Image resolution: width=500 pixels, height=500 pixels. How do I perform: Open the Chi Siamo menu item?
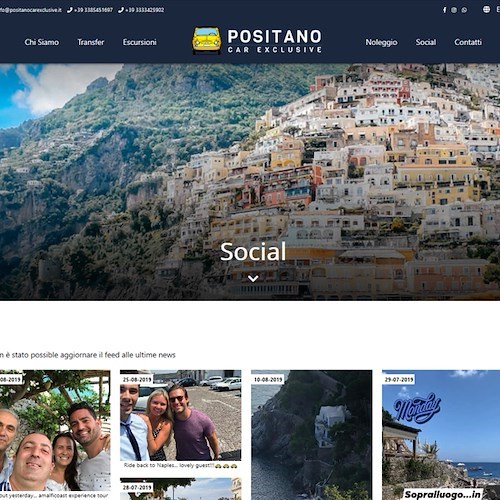[42, 42]
